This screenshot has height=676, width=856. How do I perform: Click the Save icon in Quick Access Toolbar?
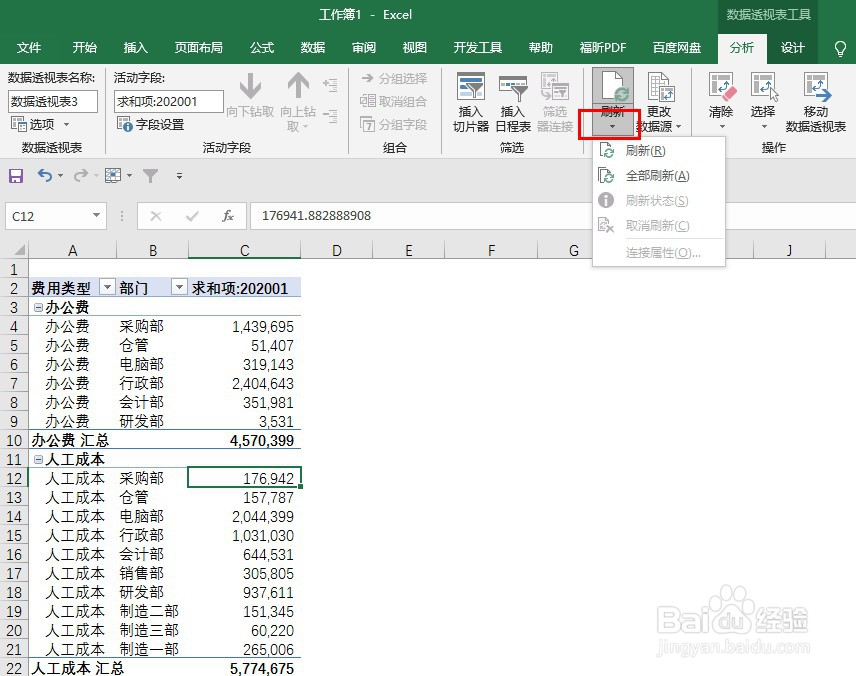tap(15, 175)
